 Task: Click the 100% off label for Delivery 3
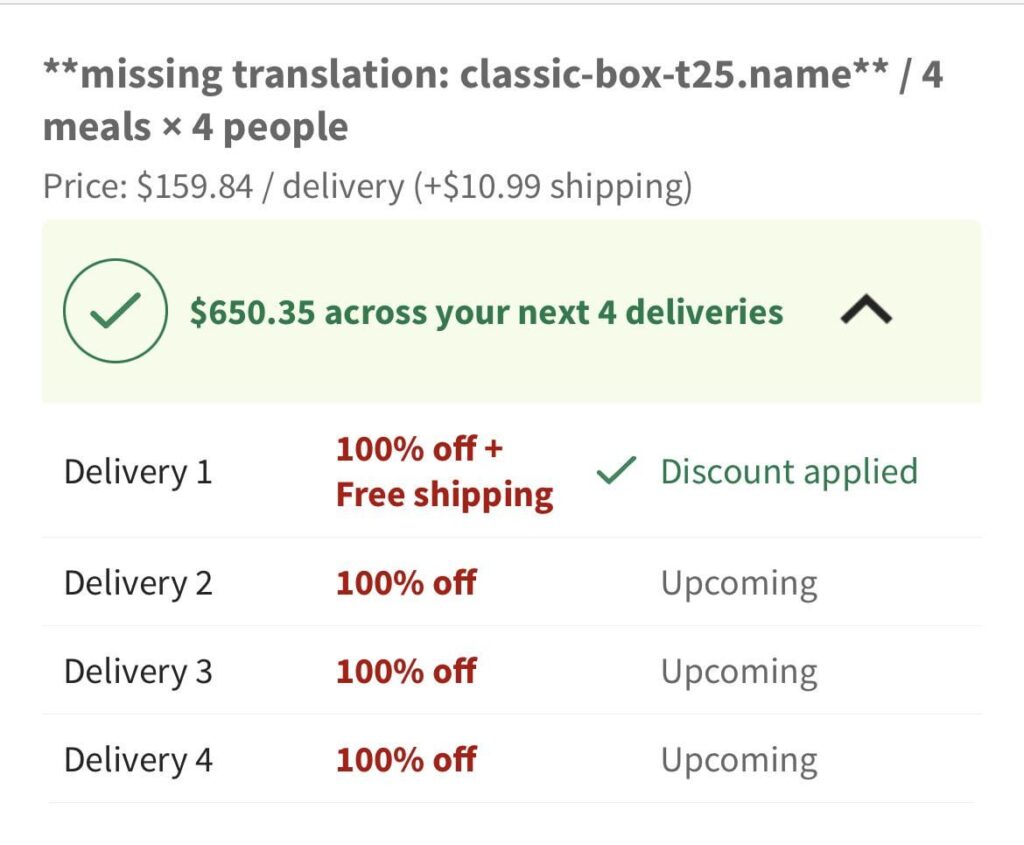(x=406, y=671)
